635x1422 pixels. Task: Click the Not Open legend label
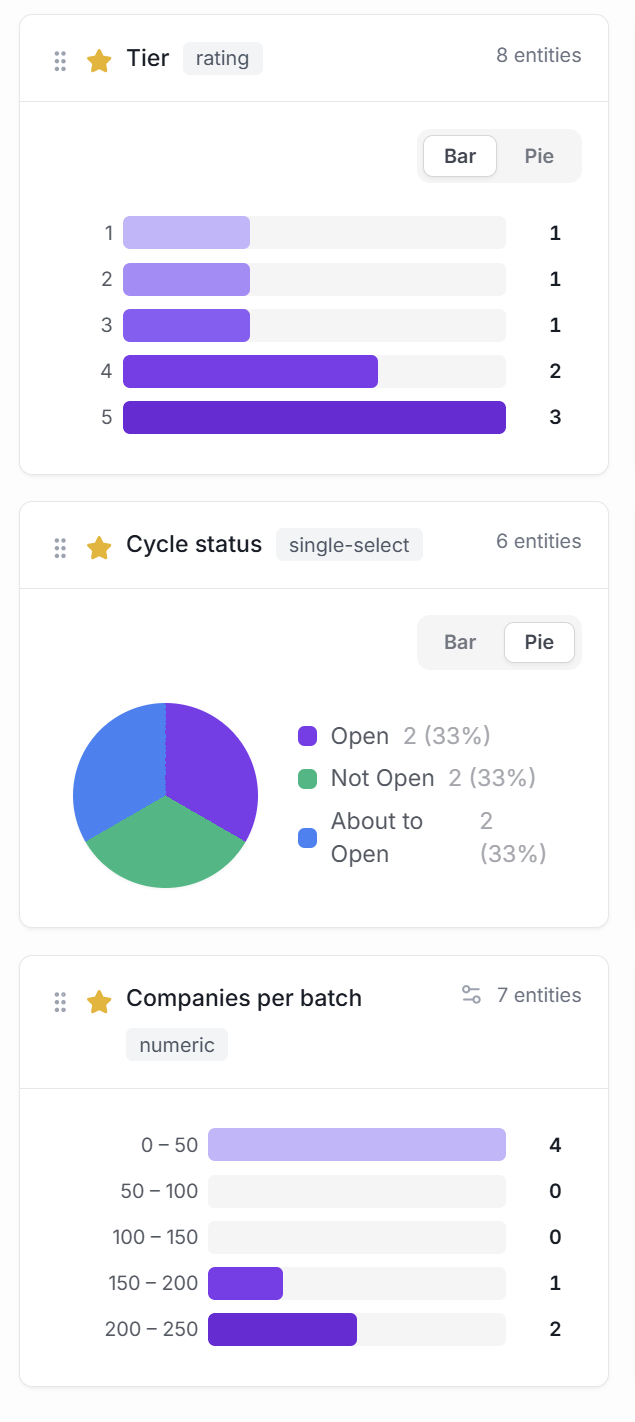(x=382, y=777)
